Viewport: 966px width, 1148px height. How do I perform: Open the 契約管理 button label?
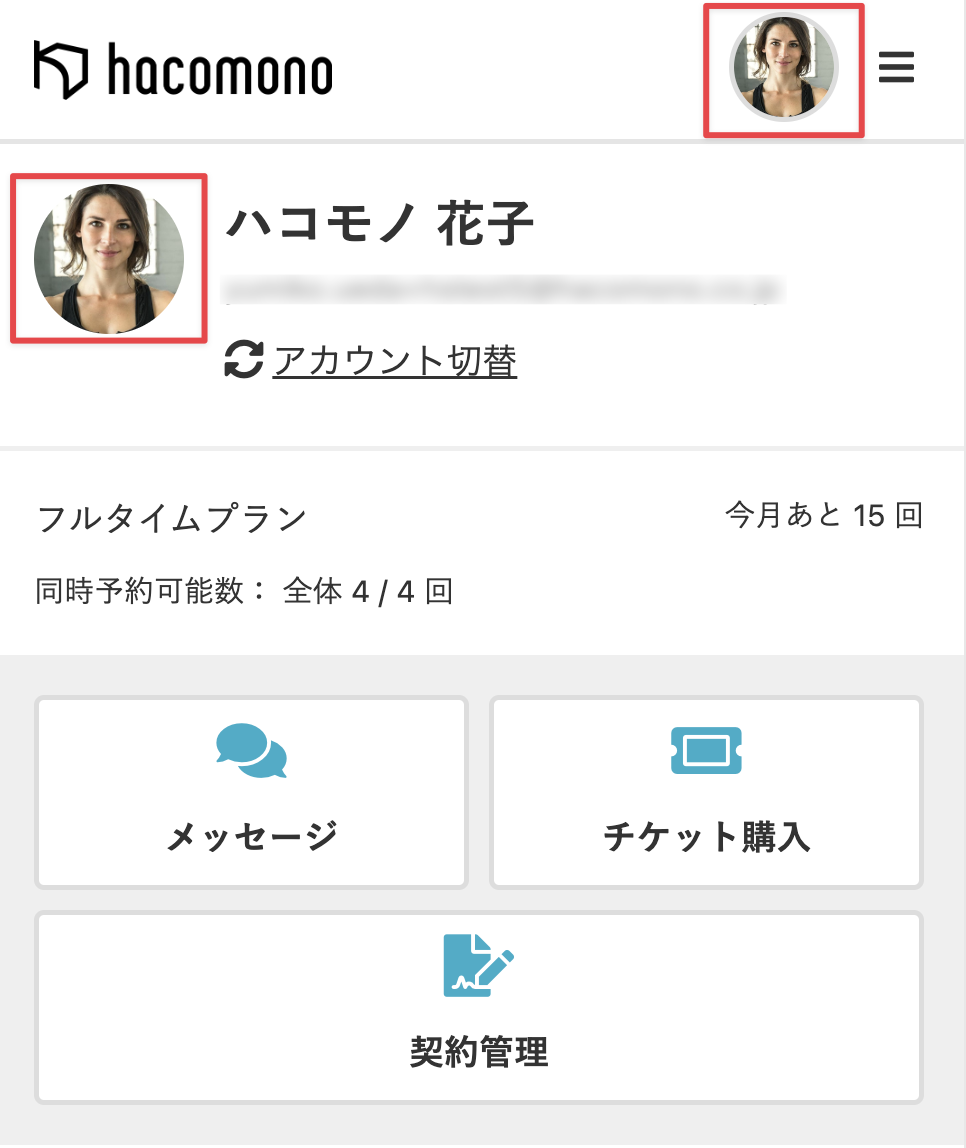point(478,1052)
